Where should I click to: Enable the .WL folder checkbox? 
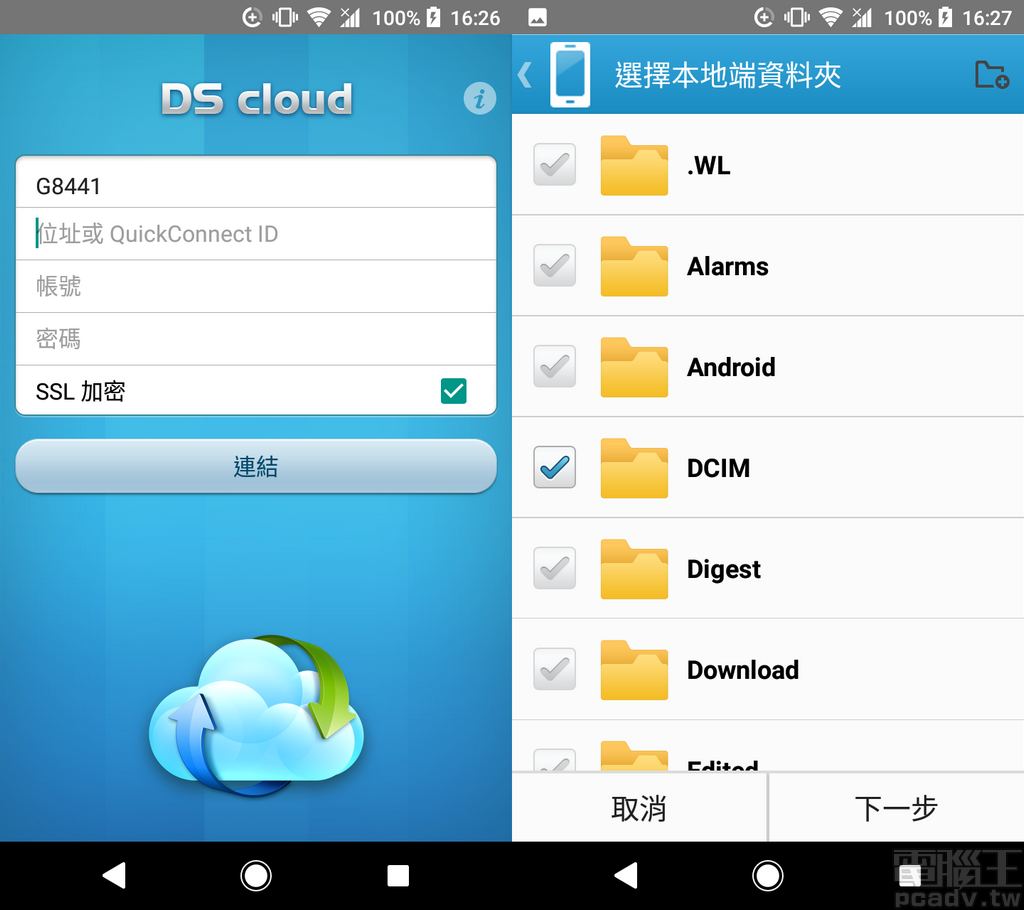554,165
